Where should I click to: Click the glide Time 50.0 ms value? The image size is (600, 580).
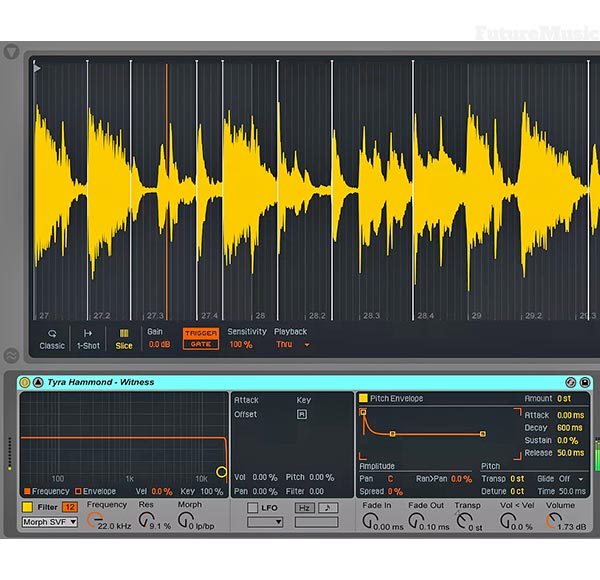pyautogui.click(x=572, y=492)
